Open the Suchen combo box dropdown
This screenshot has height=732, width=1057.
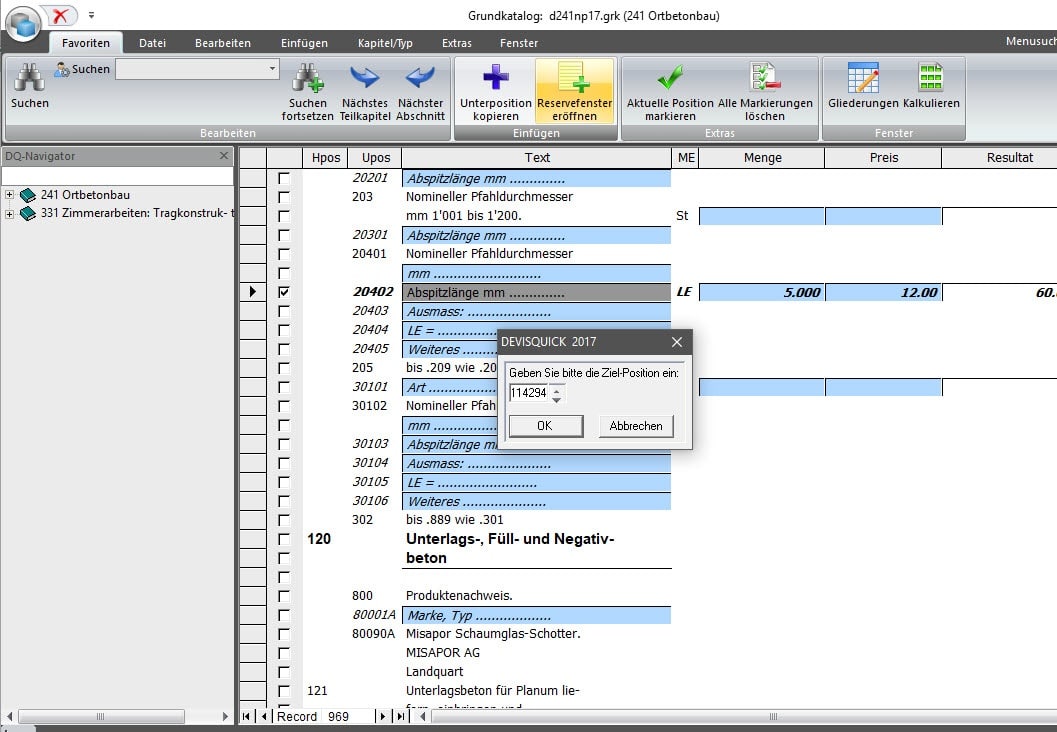coord(272,69)
